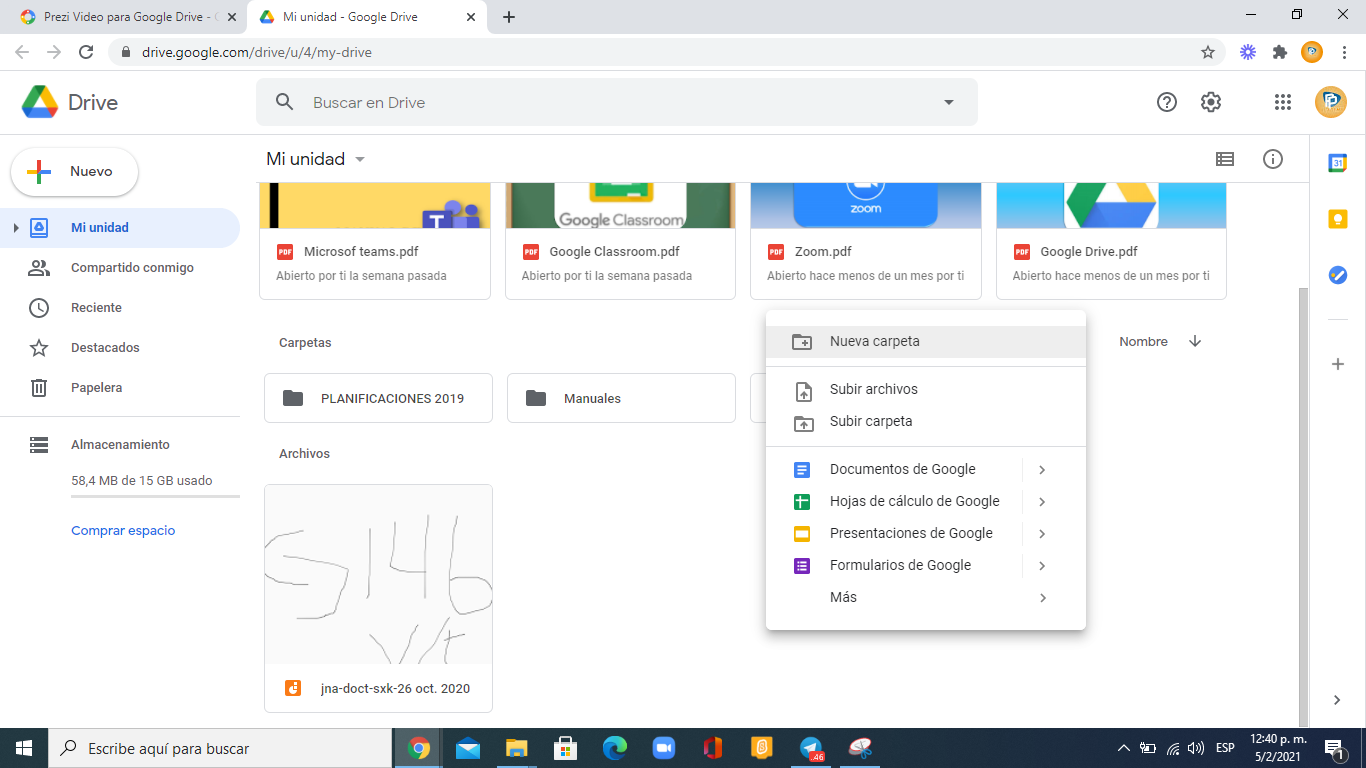Open PLANIFICACIONES 2019 folder
The width and height of the screenshot is (1366, 768).
tap(378, 398)
